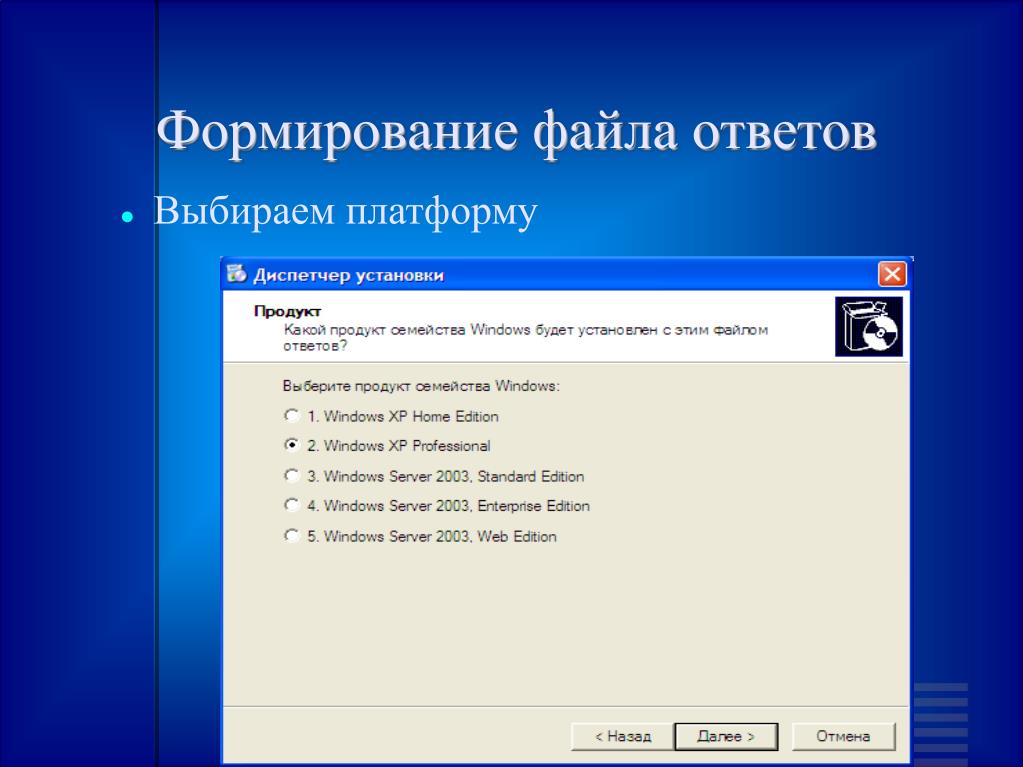The image size is (1023, 767).
Task: Click the Выберите продукт семейства Windows label
Action: [x=421, y=386]
